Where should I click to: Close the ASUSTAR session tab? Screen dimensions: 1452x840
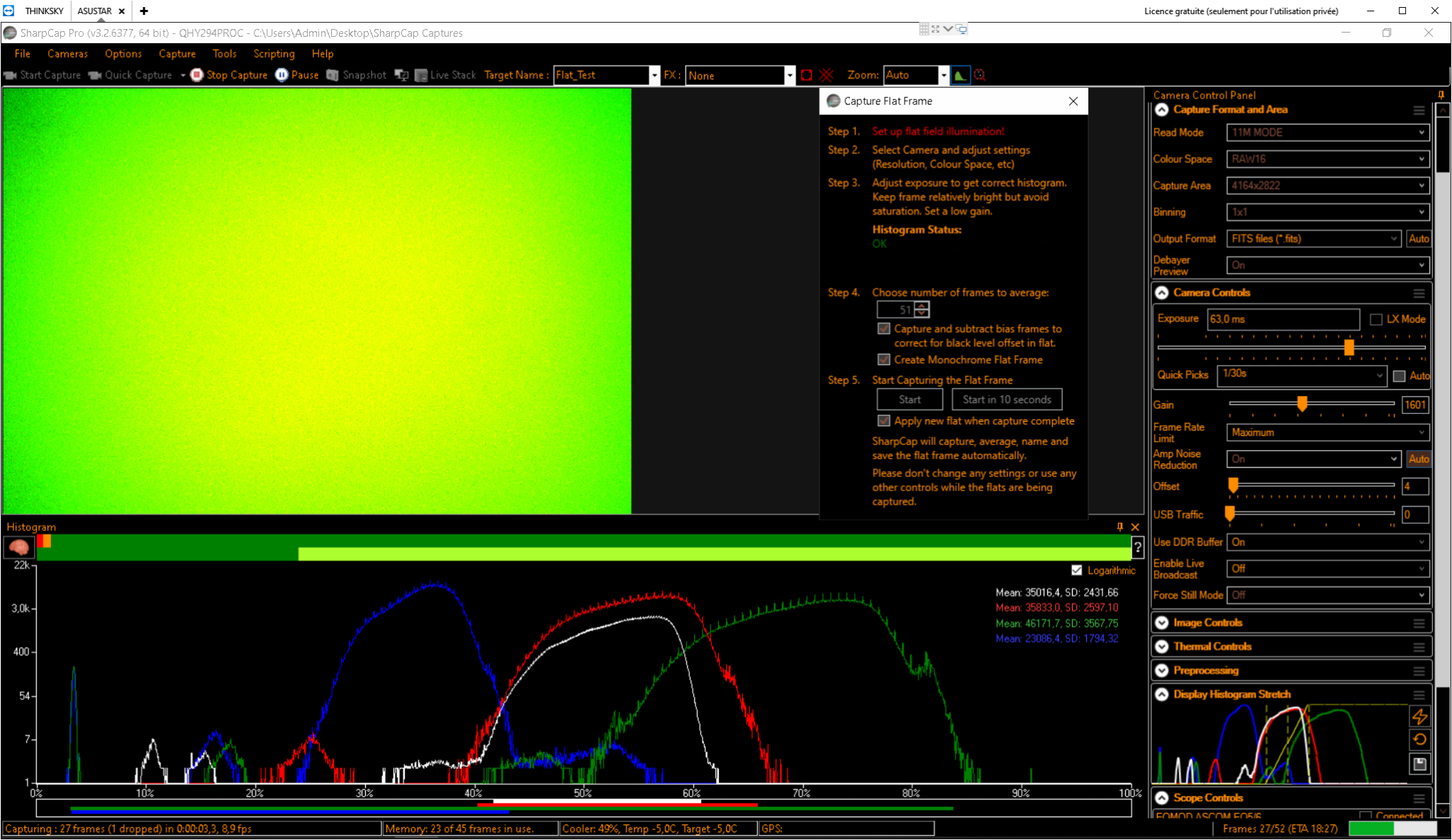click(x=122, y=11)
